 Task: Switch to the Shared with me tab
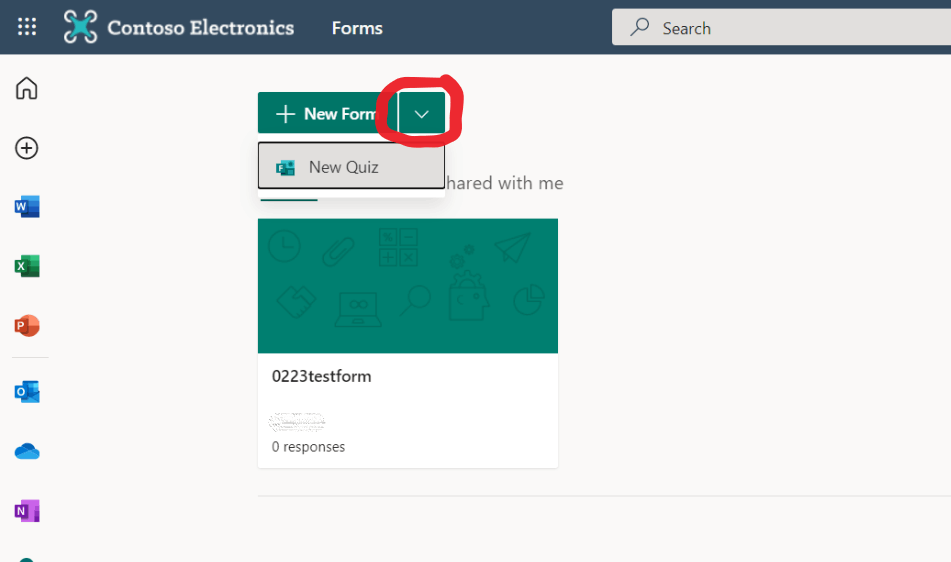505,183
